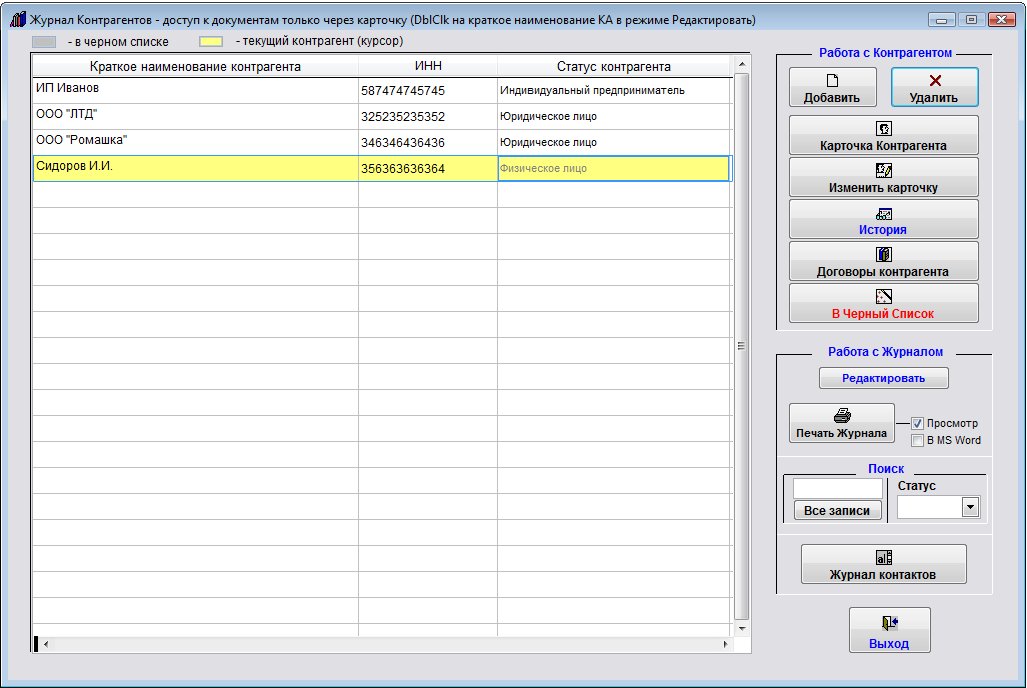Select the ООО "Ромашка" row
The image size is (1027, 688).
click(195, 142)
